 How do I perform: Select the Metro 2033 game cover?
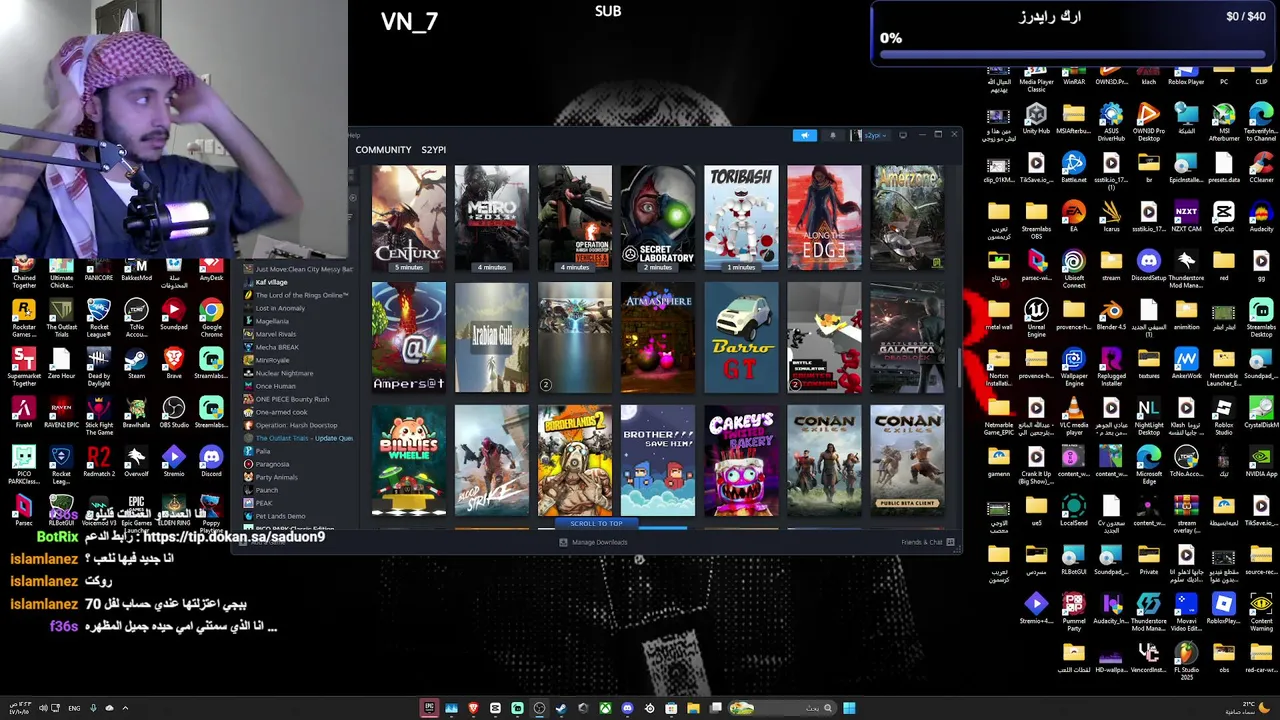(x=492, y=218)
